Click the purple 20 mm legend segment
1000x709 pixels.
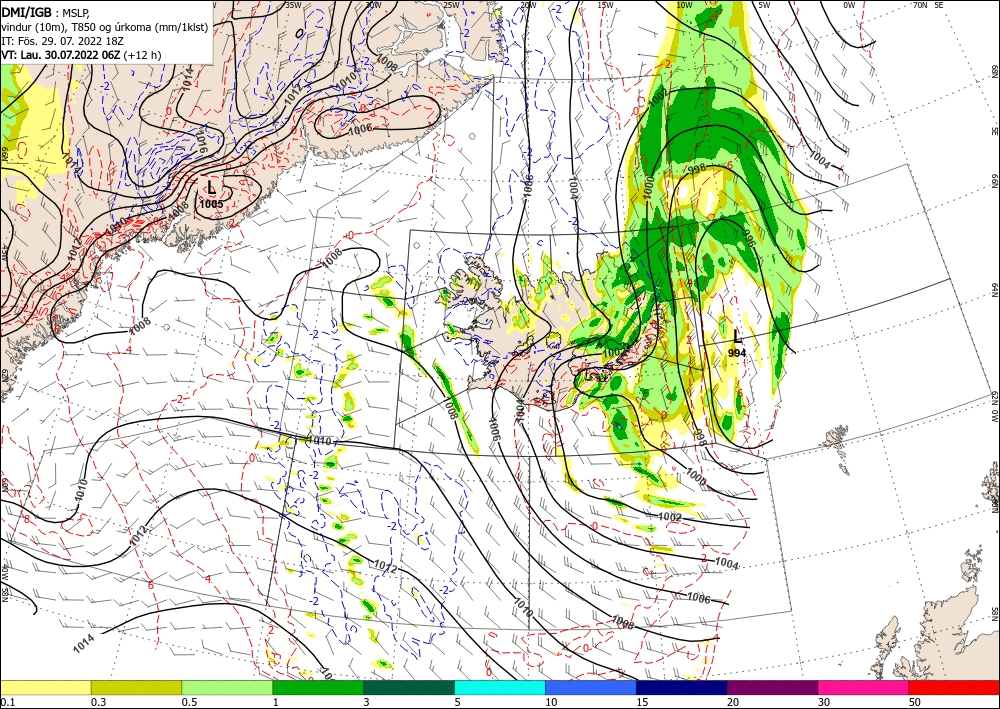[x=772, y=687]
